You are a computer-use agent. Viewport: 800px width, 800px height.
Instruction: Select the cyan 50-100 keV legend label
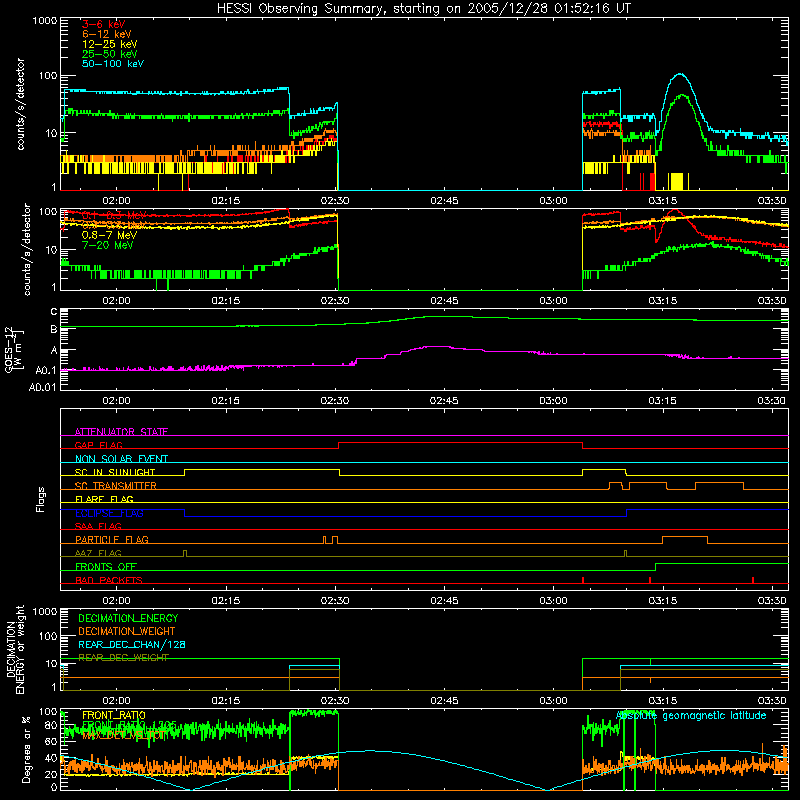(113, 64)
